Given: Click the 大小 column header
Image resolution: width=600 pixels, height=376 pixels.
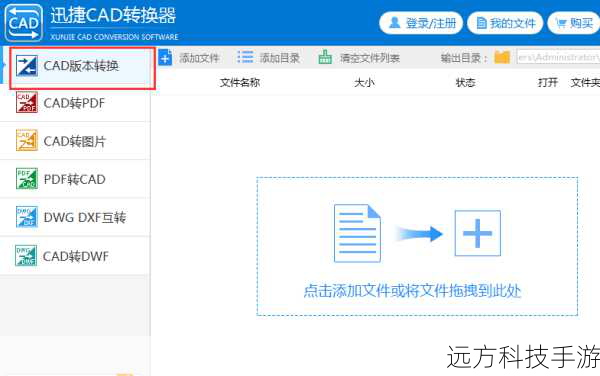Looking at the screenshot, I should click(x=364, y=83).
